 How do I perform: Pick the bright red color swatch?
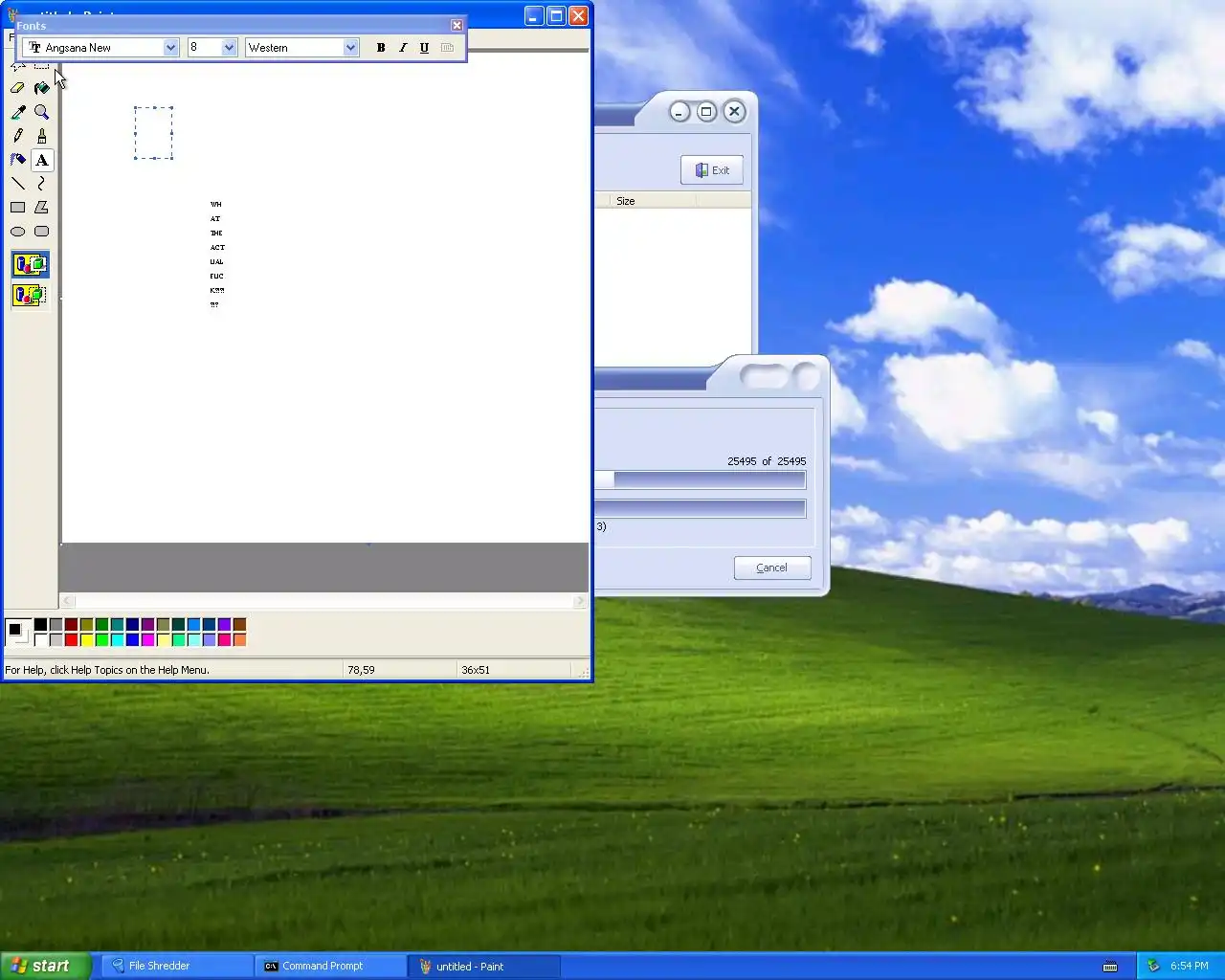coord(71,640)
